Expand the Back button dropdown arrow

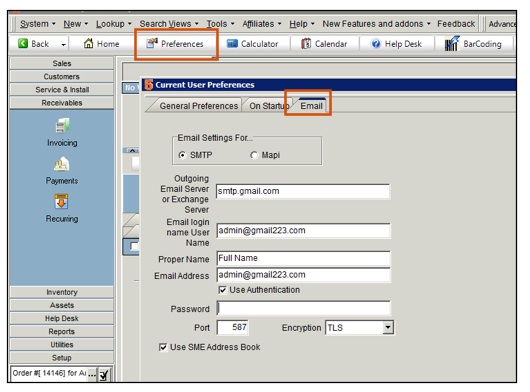[x=63, y=44]
